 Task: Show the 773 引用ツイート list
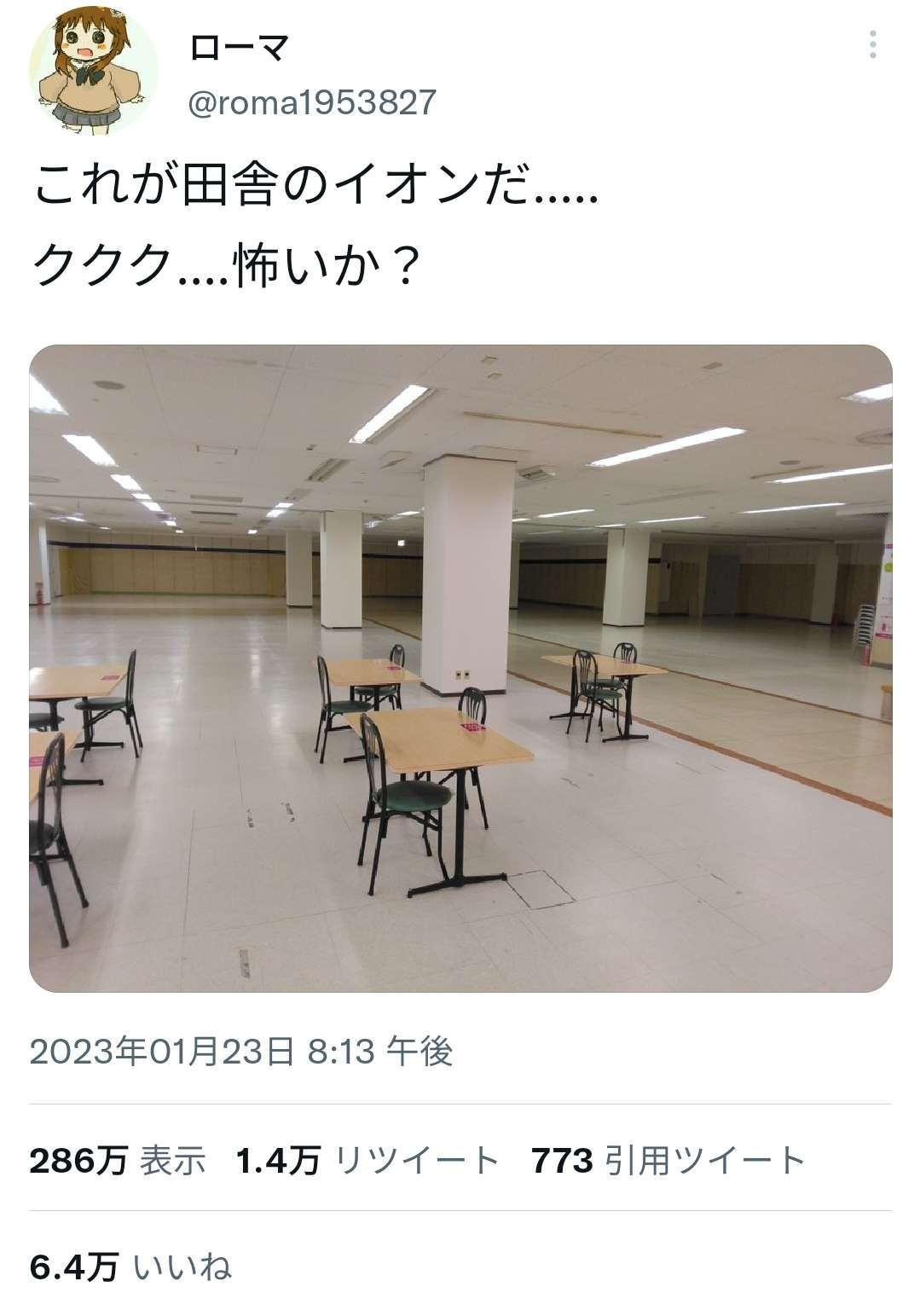pos(668,1160)
